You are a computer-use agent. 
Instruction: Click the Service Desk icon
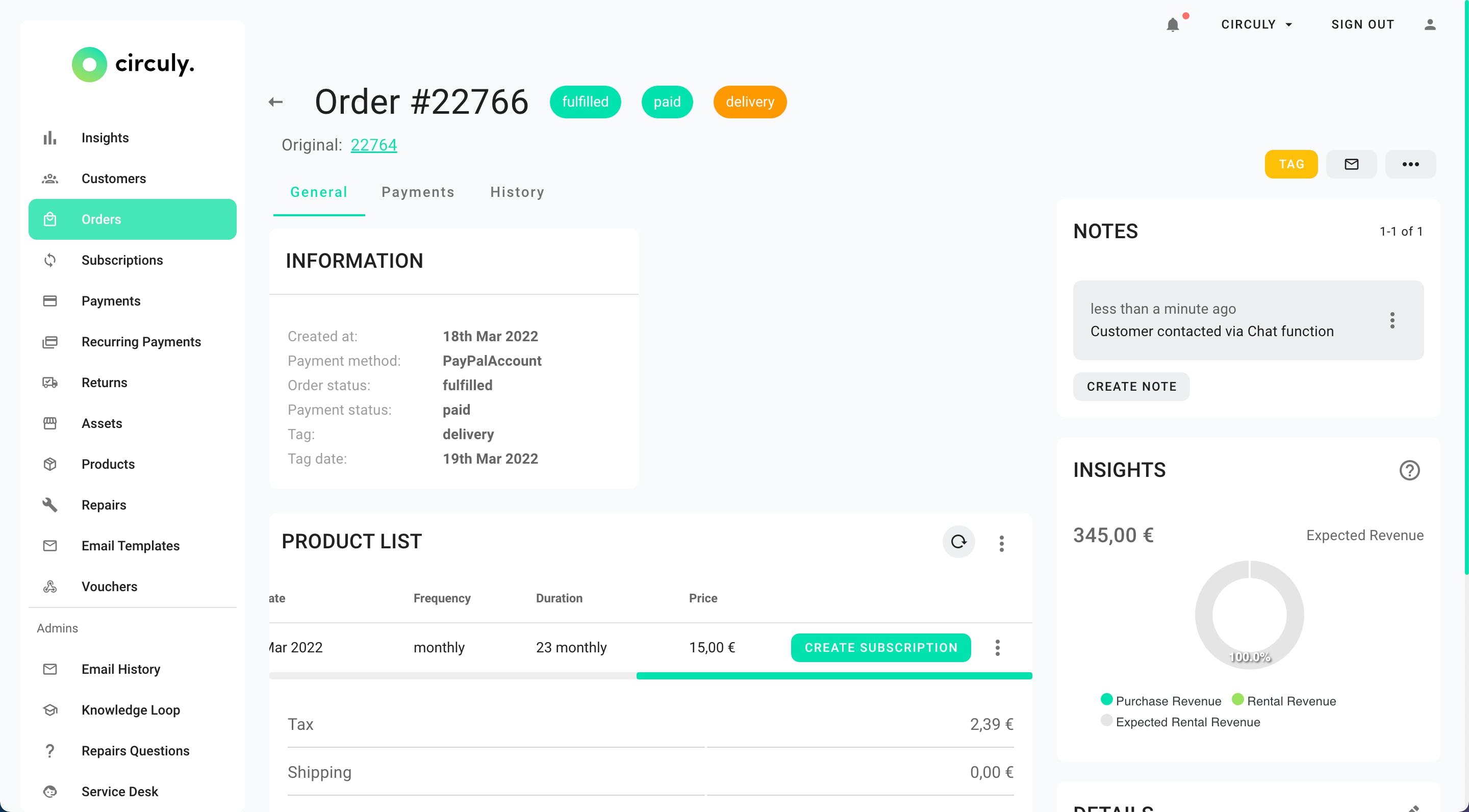[x=50, y=792]
